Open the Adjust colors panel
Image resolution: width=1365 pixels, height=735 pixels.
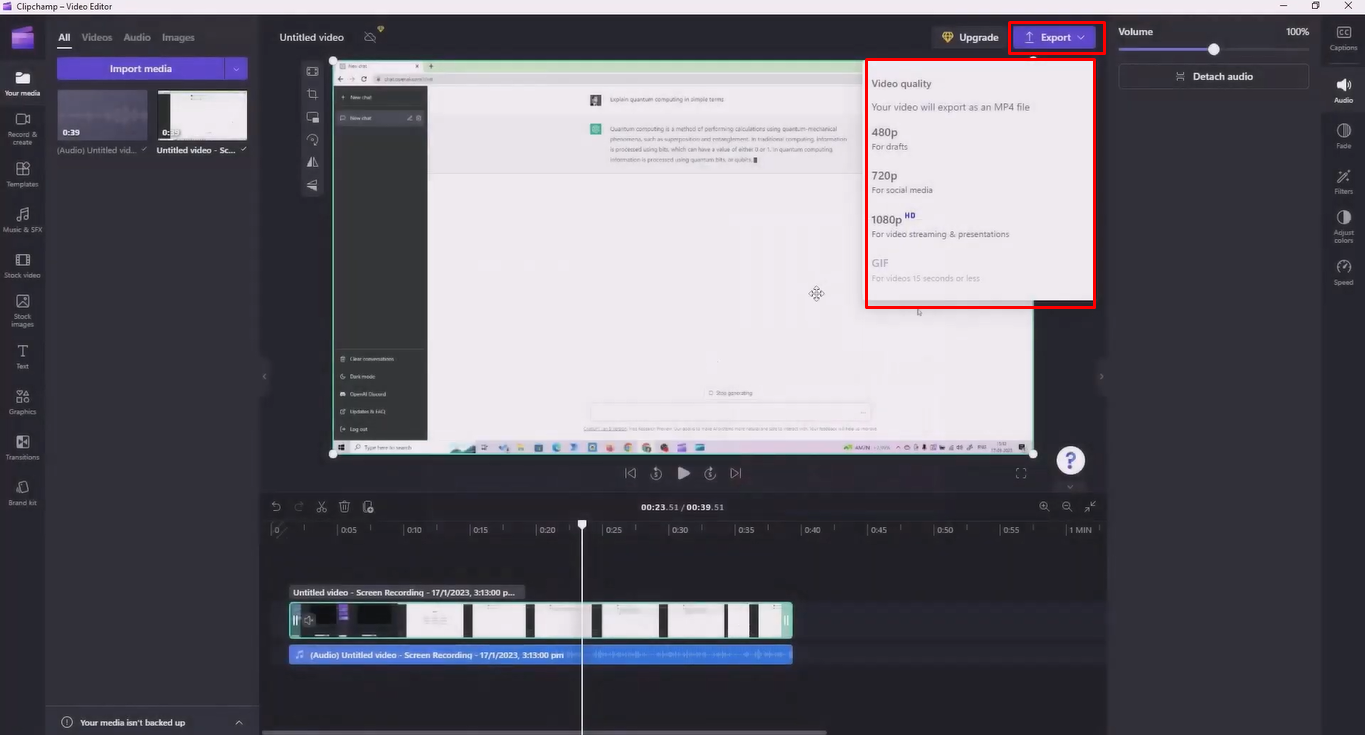[1343, 224]
